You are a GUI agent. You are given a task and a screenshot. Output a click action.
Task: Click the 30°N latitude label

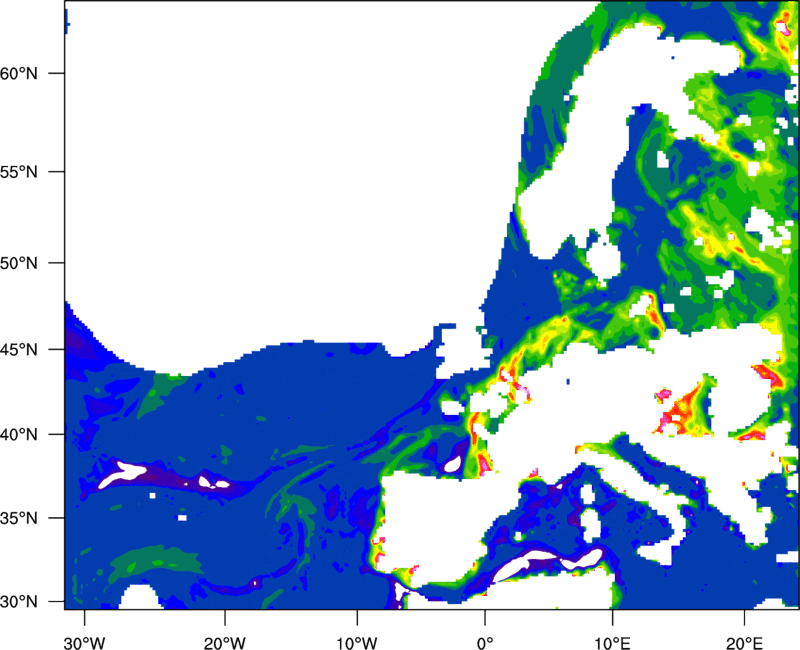pyautogui.click(x=19, y=602)
